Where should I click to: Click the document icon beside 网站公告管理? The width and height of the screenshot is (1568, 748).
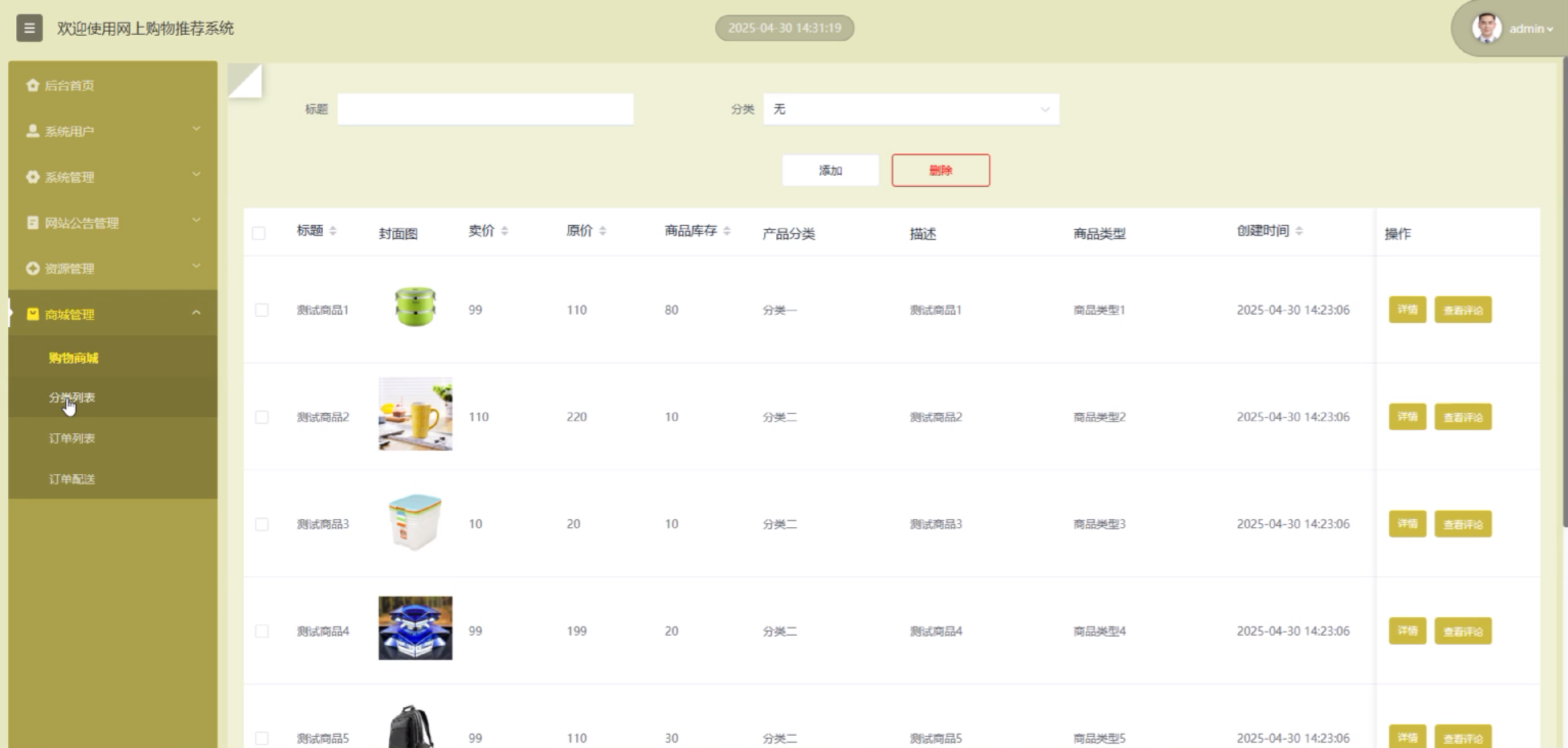[x=33, y=223]
